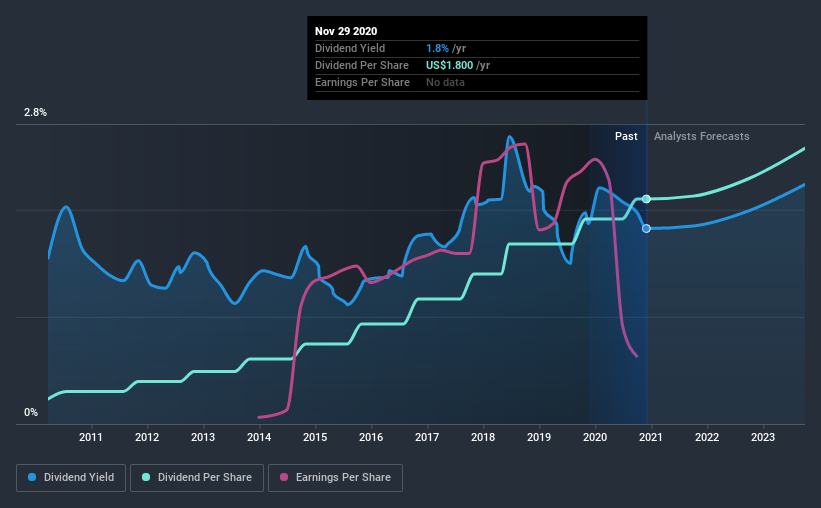This screenshot has width=821, height=508.
Task: Click the 2018 x-axis label
Action: [483, 437]
